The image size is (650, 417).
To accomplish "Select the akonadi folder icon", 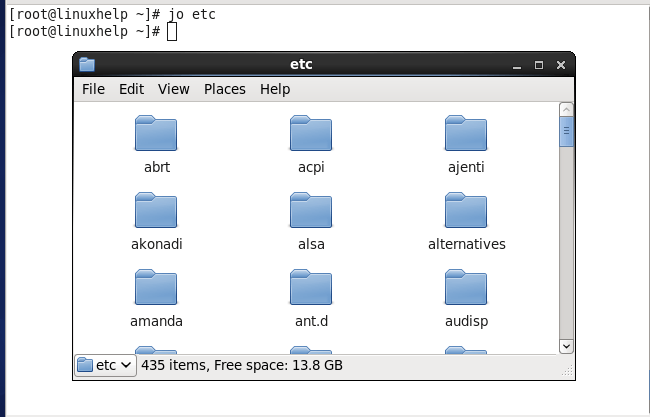I will pos(156,210).
